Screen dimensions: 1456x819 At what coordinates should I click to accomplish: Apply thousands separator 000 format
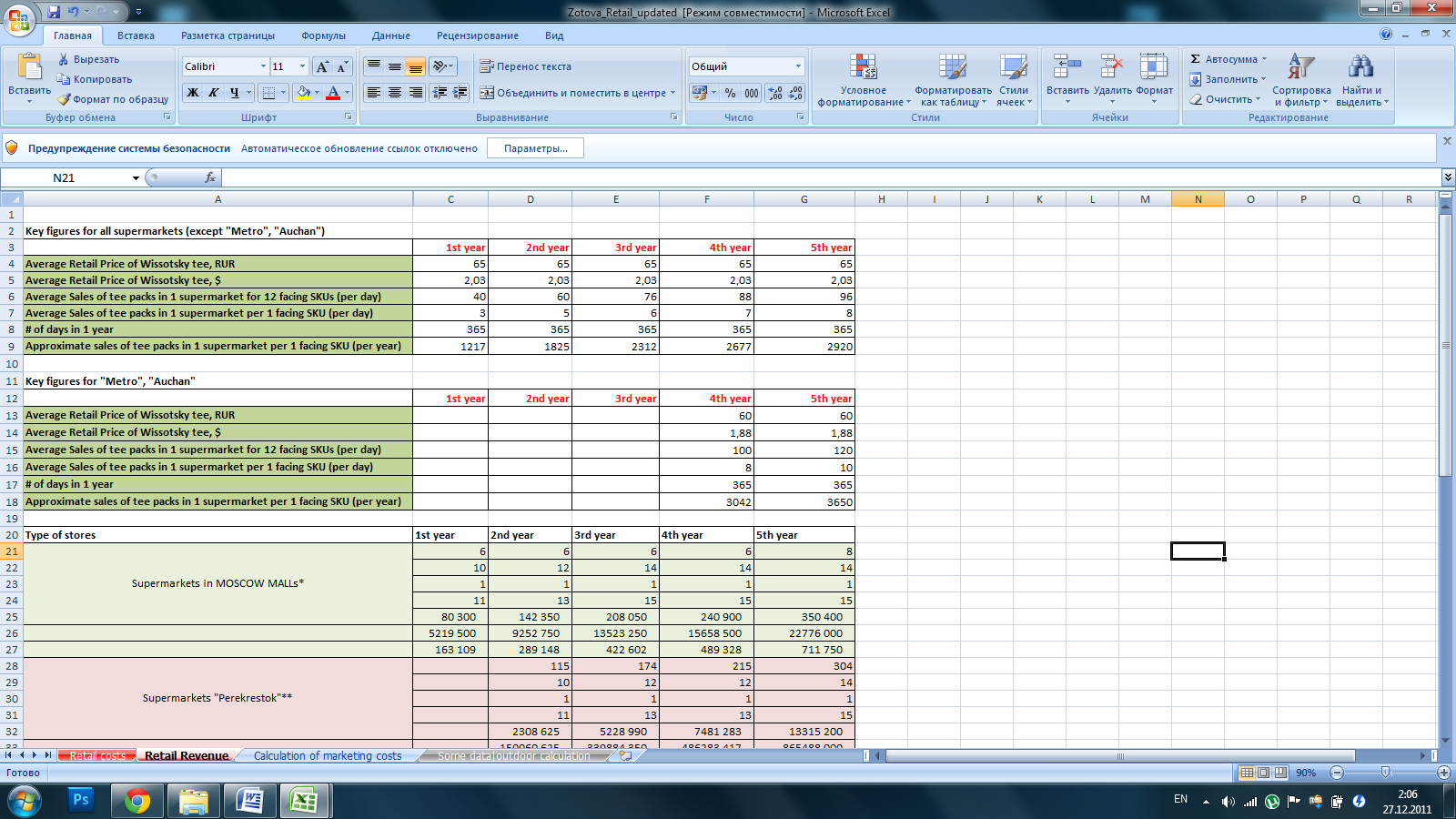(x=752, y=93)
